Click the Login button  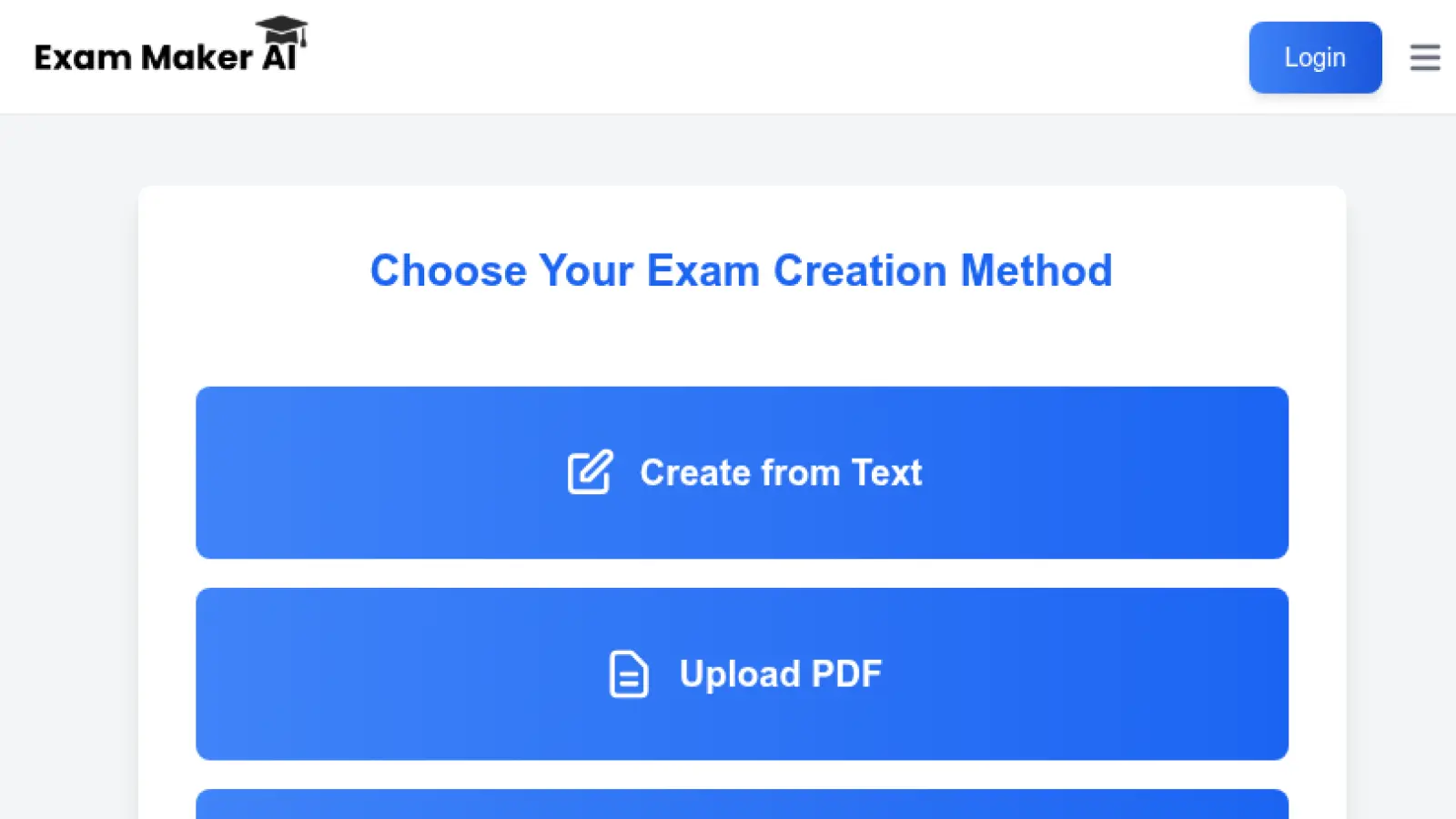(x=1315, y=57)
